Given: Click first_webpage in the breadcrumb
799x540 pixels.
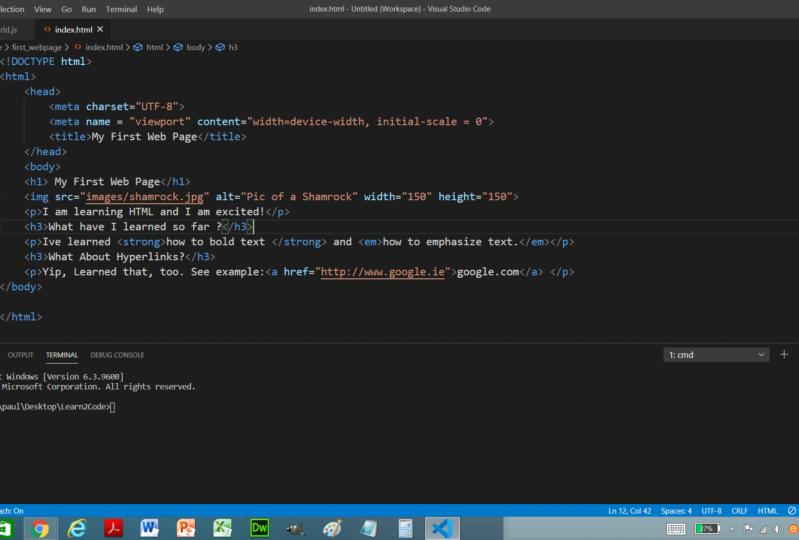Looking at the screenshot, I should [37, 47].
